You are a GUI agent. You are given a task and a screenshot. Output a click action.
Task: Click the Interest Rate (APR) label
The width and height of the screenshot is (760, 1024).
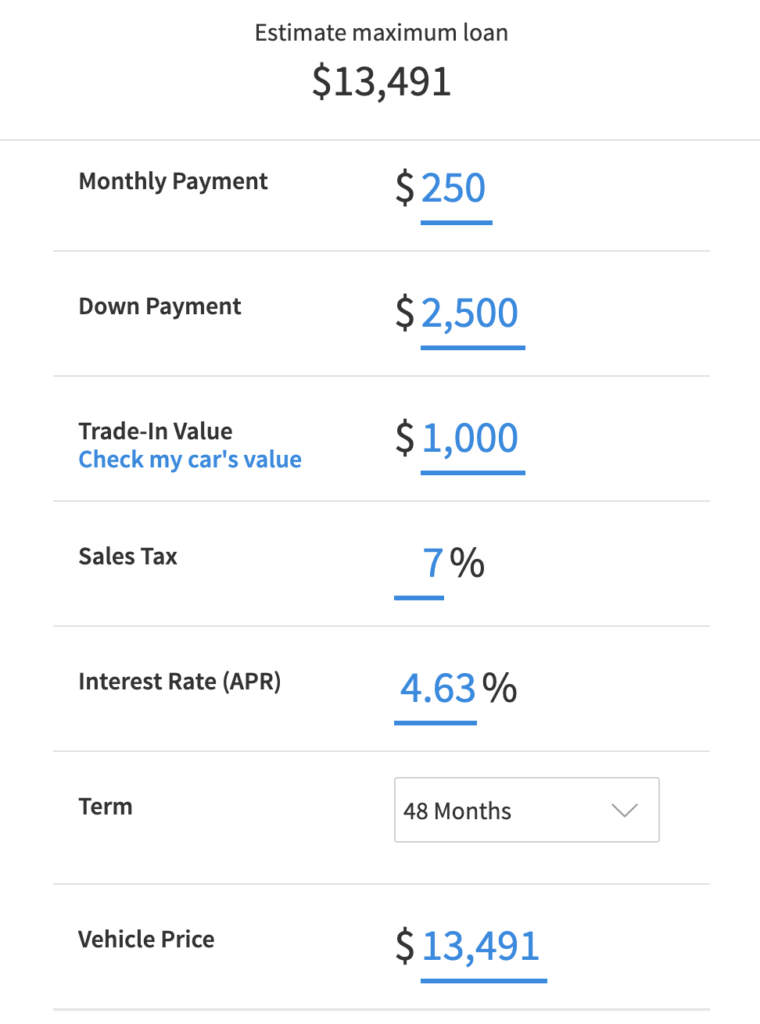pos(180,681)
